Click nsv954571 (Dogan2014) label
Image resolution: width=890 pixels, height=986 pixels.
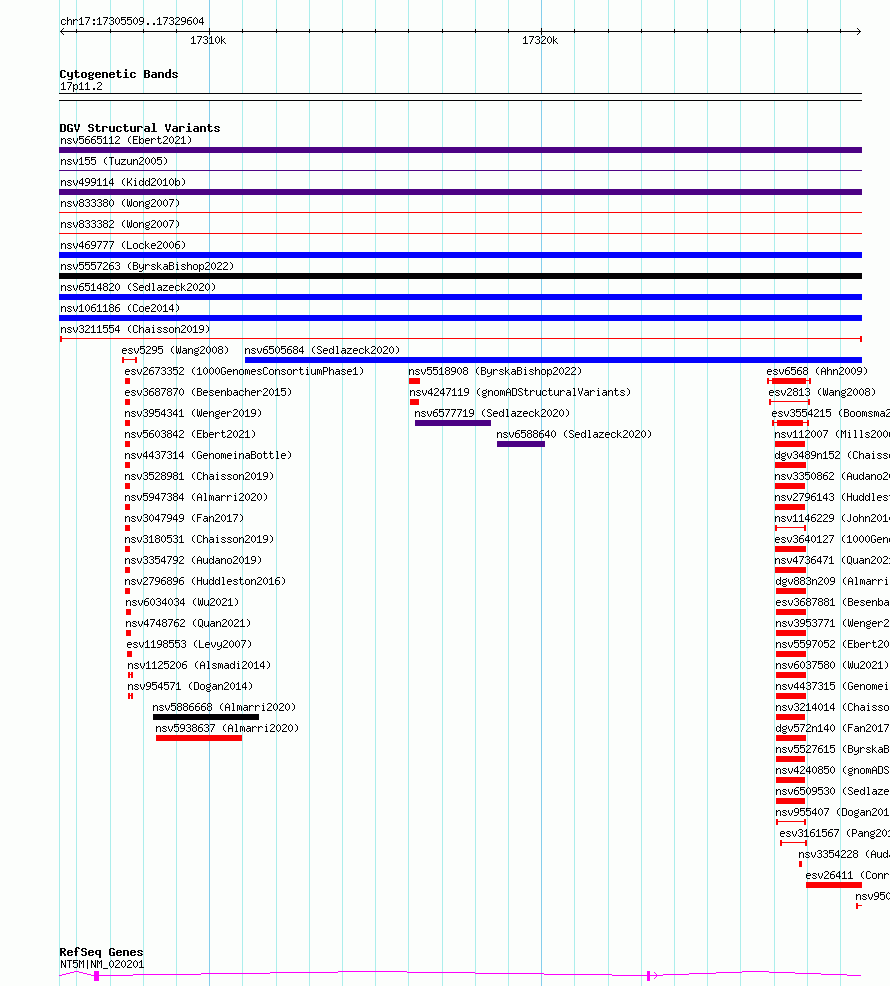190,686
